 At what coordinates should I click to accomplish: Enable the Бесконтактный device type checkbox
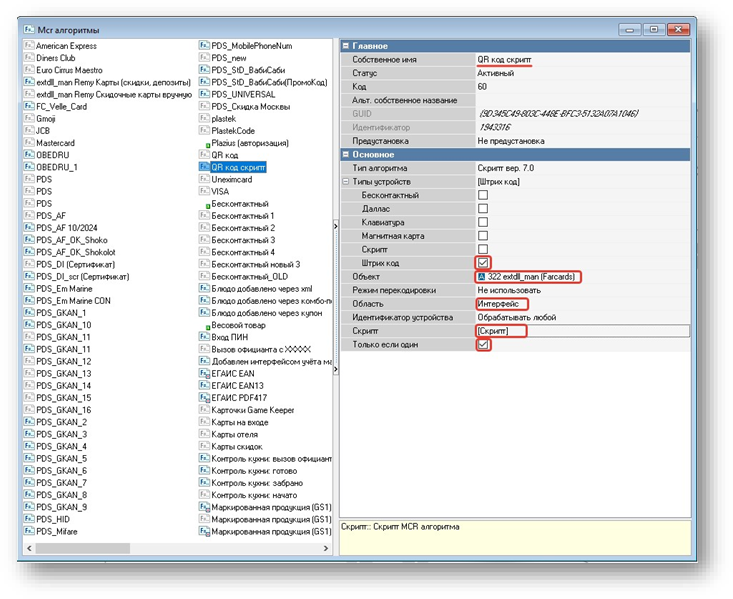(483, 195)
